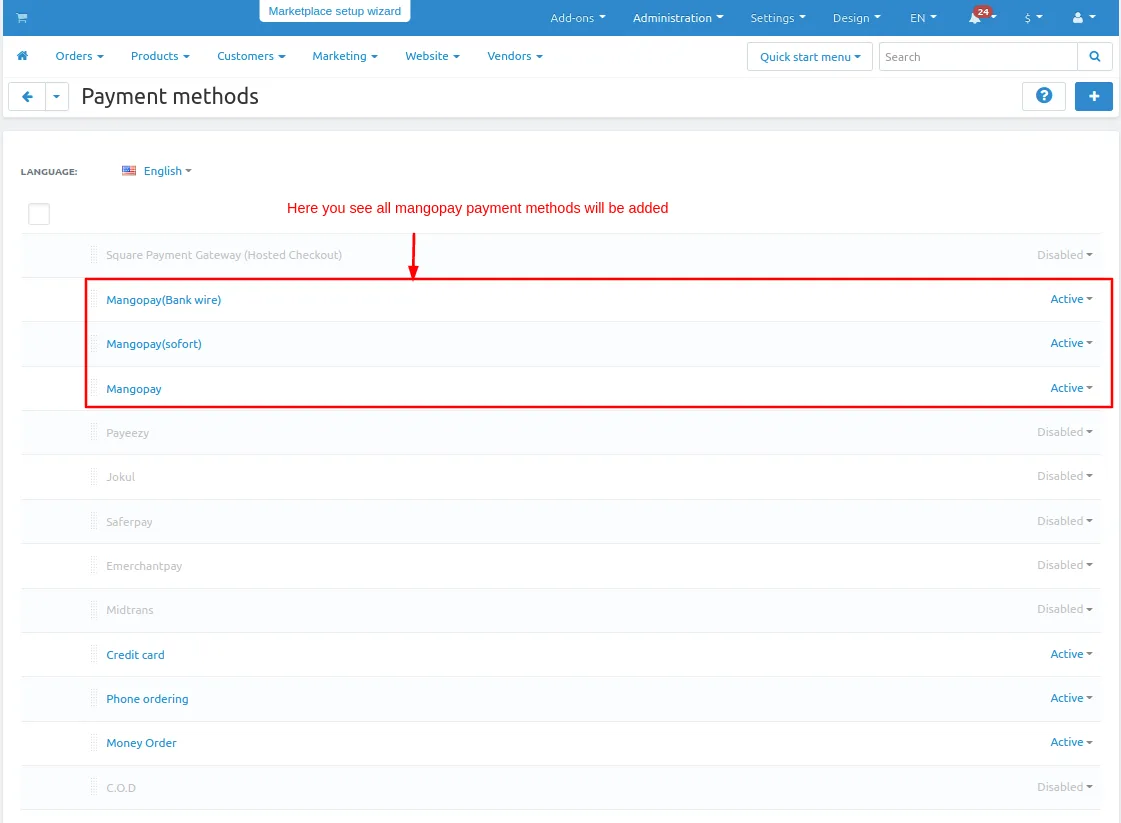Screen dimensions: 1121x823
Task: Grab drag handle for Midtrans row
Action: tap(94, 610)
